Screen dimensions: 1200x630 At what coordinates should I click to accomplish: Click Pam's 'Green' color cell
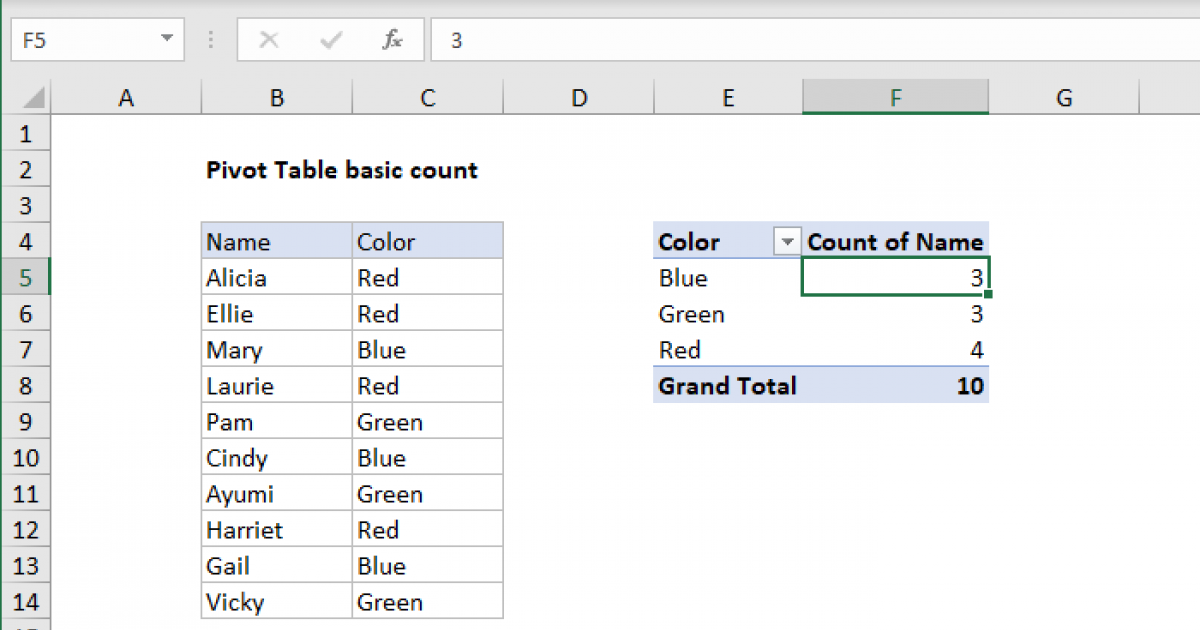(x=428, y=422)
